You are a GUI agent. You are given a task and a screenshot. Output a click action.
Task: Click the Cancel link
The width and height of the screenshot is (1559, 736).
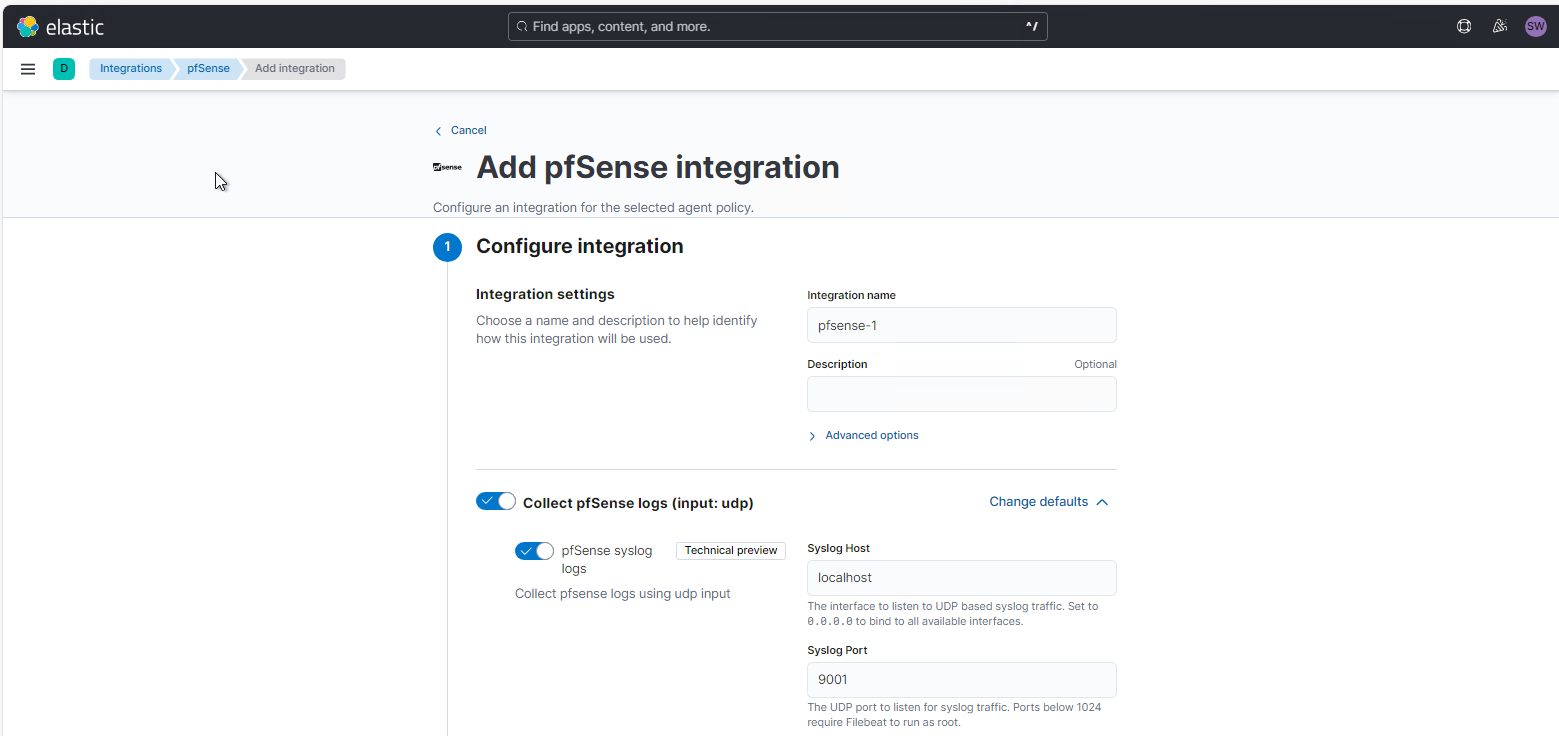point(460,131)
